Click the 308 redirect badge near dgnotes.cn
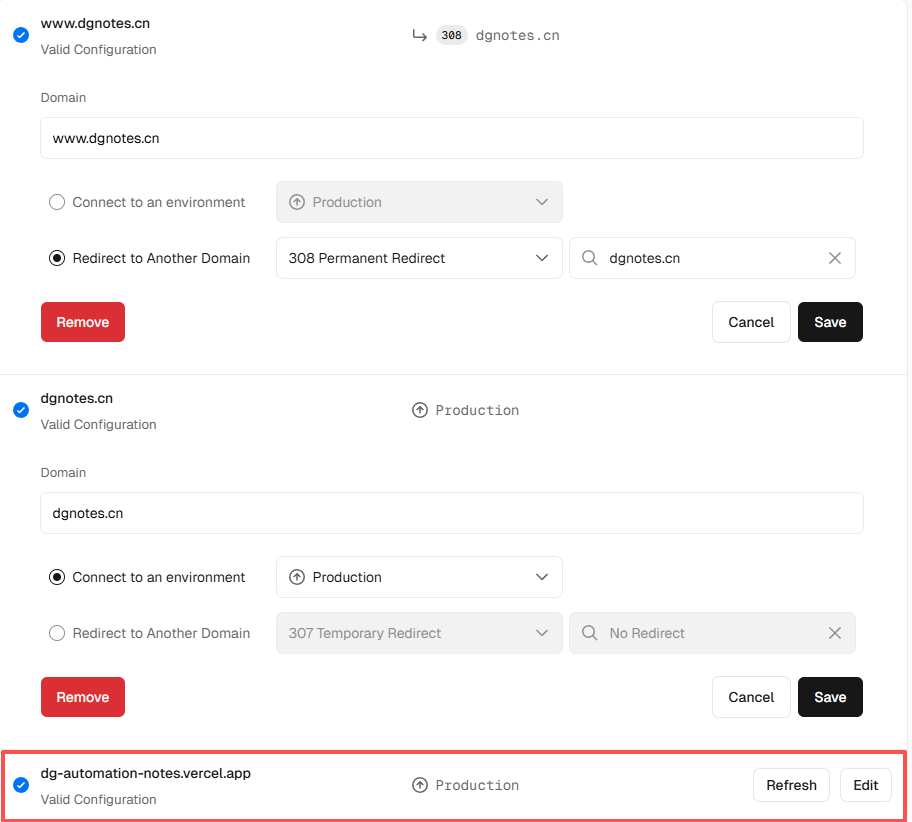 coord(451,35)
